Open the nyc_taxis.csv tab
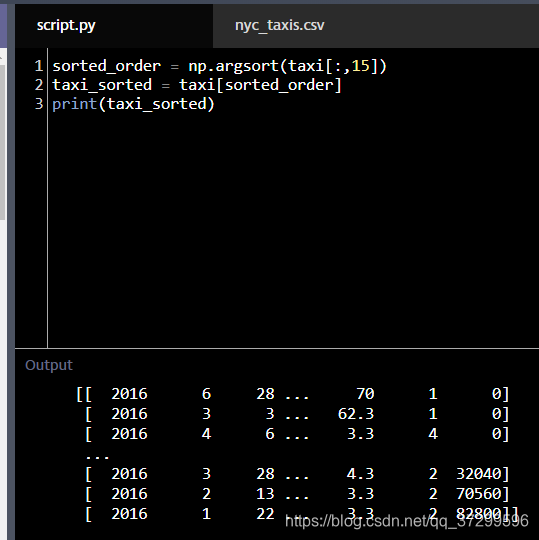Image resolution: width=539 pixels, height=540 pixels. pos(279,25)
